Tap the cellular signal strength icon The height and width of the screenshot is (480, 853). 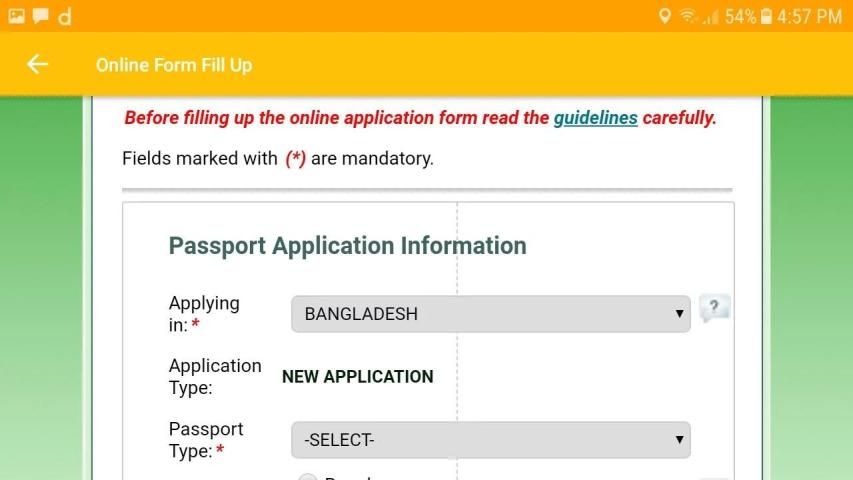tap(710, 16)
